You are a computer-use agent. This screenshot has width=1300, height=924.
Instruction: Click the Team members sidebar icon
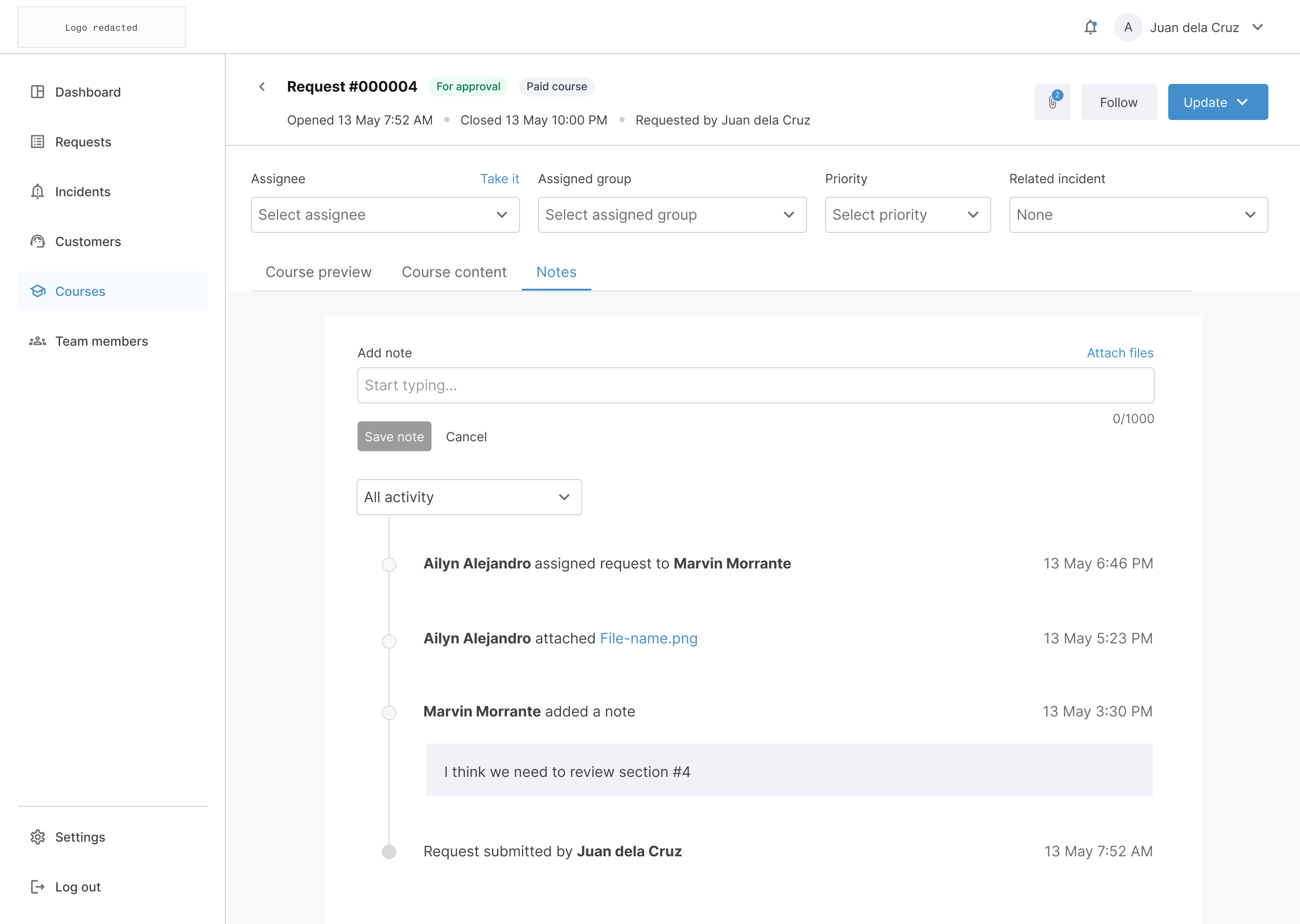coord(37,341)
